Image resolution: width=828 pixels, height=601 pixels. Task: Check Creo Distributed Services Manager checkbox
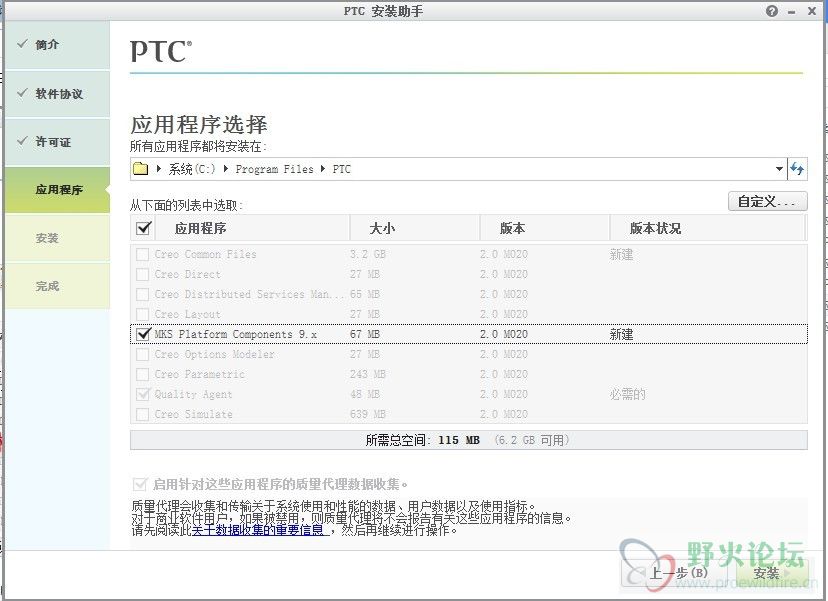(143, 294)
